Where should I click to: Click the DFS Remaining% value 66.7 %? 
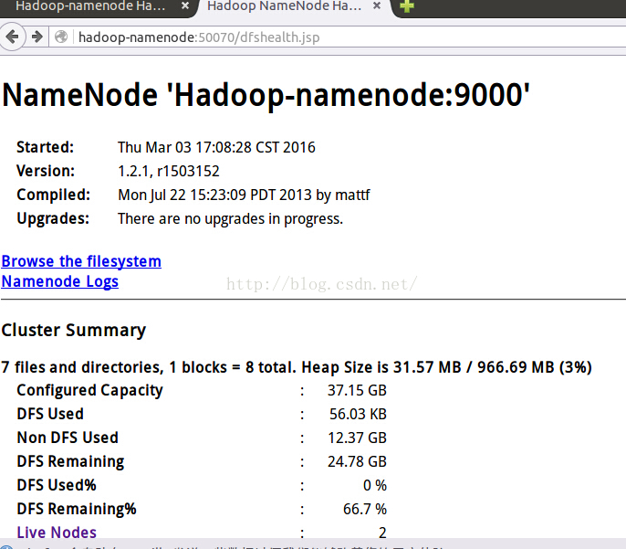pyautogui.click(x=364, y=509)
